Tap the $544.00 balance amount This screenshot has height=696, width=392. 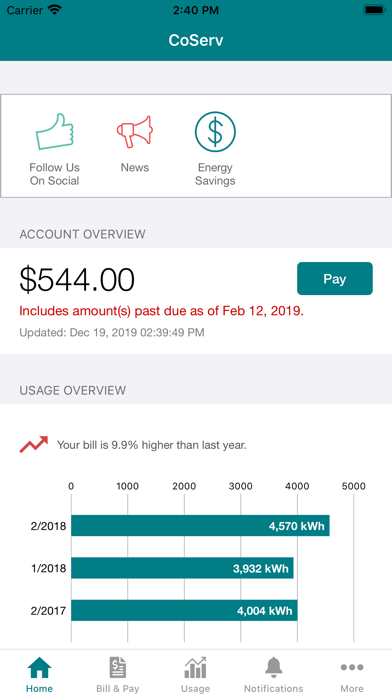77,280
